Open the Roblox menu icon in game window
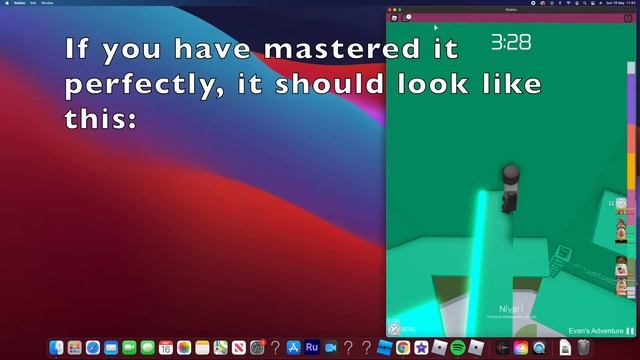The image size is (640, 360). (394, 18)
